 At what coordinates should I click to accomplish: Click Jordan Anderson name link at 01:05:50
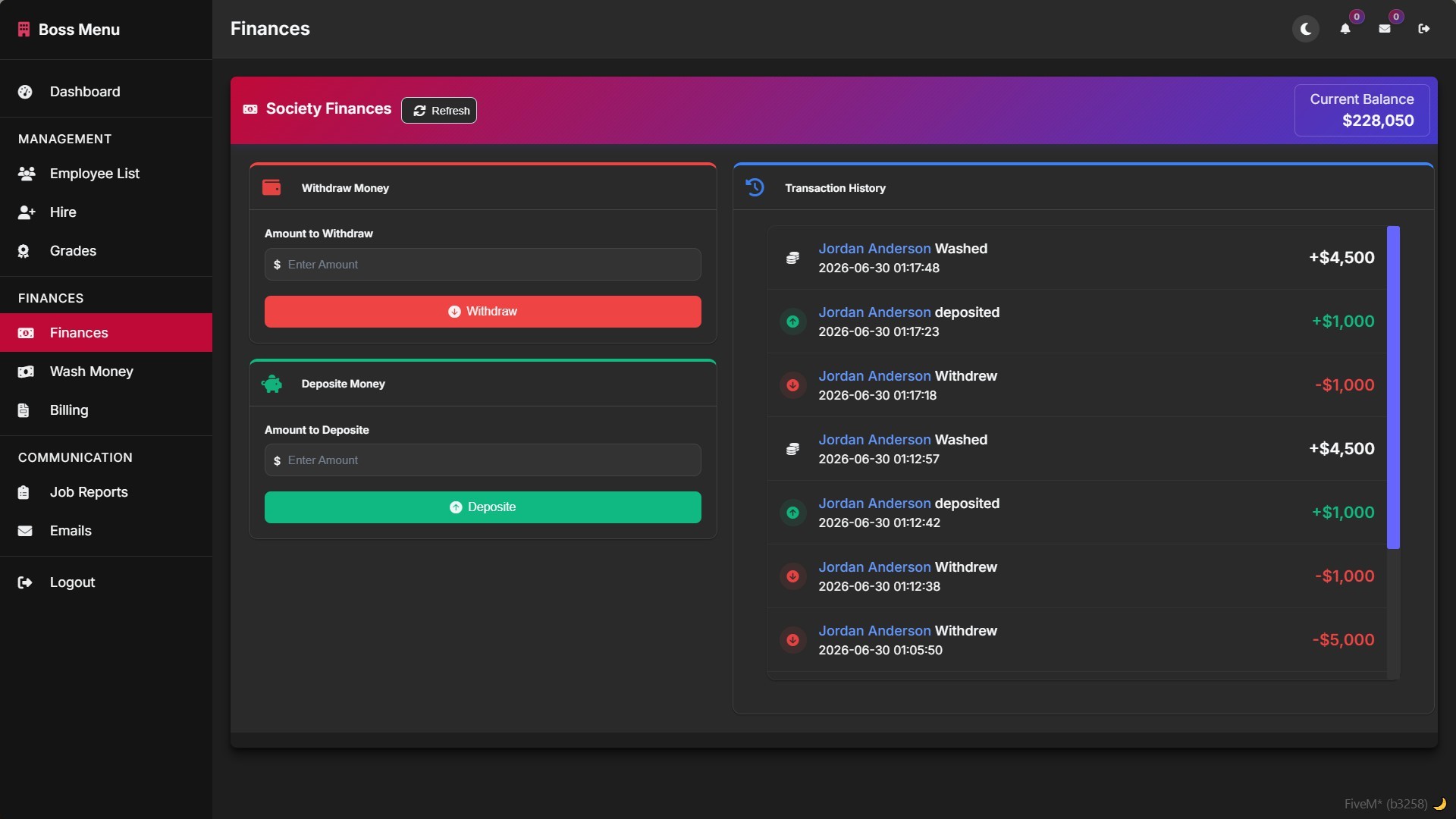(x=874, y=631)
